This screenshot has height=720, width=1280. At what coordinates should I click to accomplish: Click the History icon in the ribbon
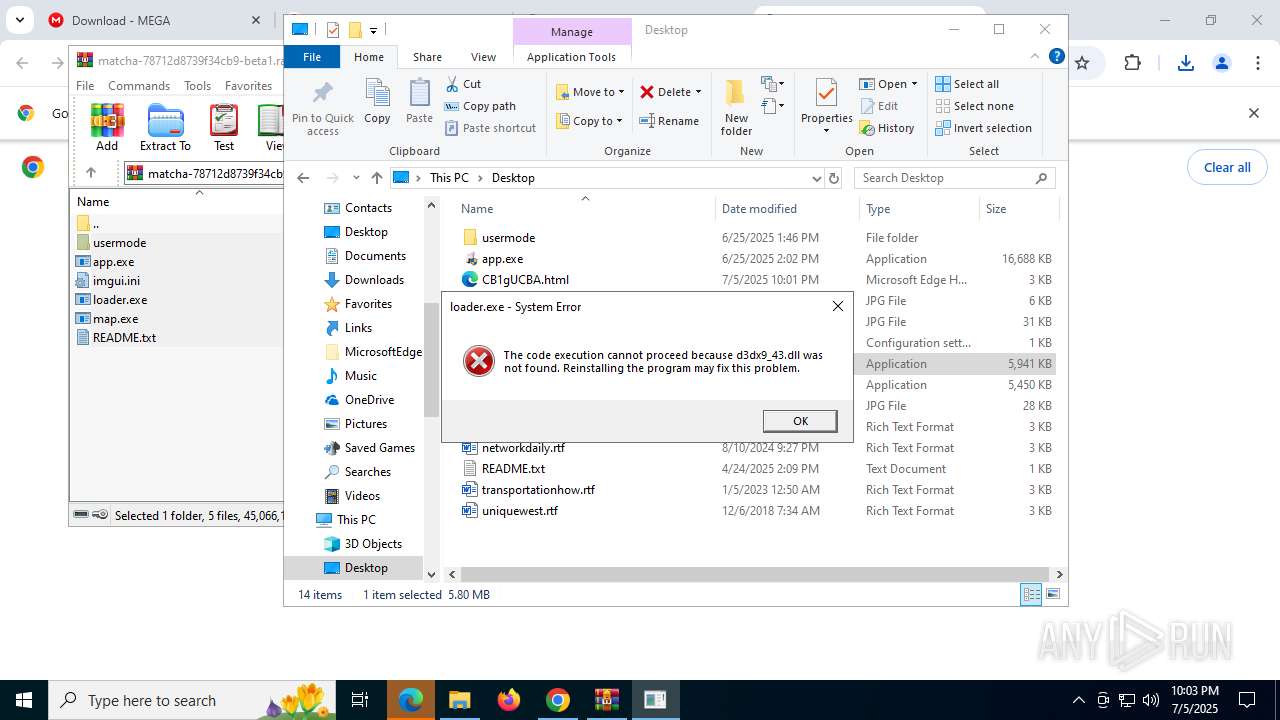click(x=868, y=128)
